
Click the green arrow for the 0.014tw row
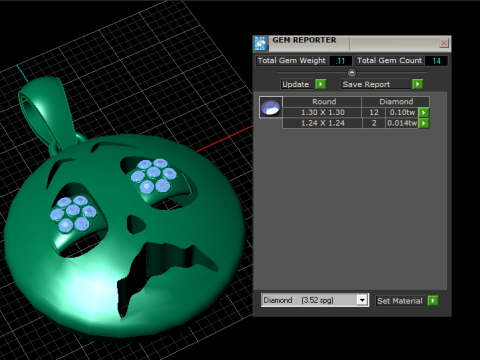click(x=424, y=123)
